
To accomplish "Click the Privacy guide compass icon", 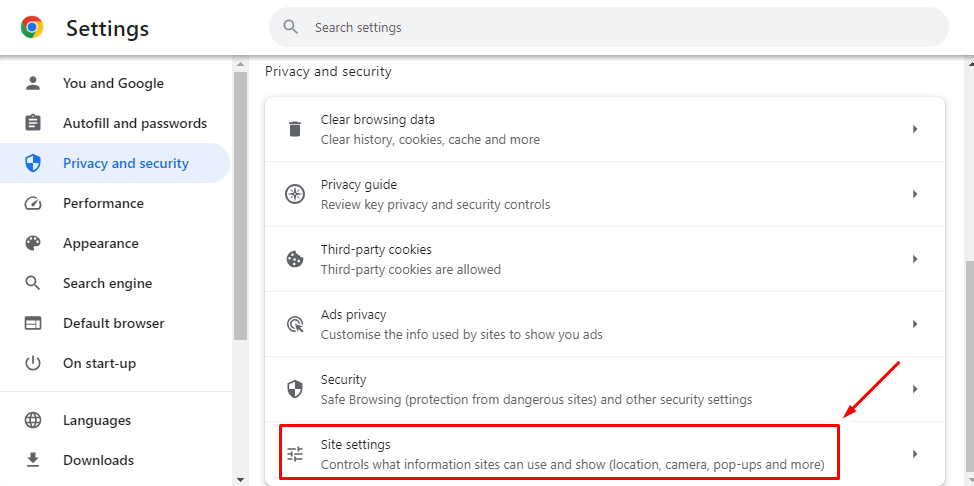I will 294,194.
